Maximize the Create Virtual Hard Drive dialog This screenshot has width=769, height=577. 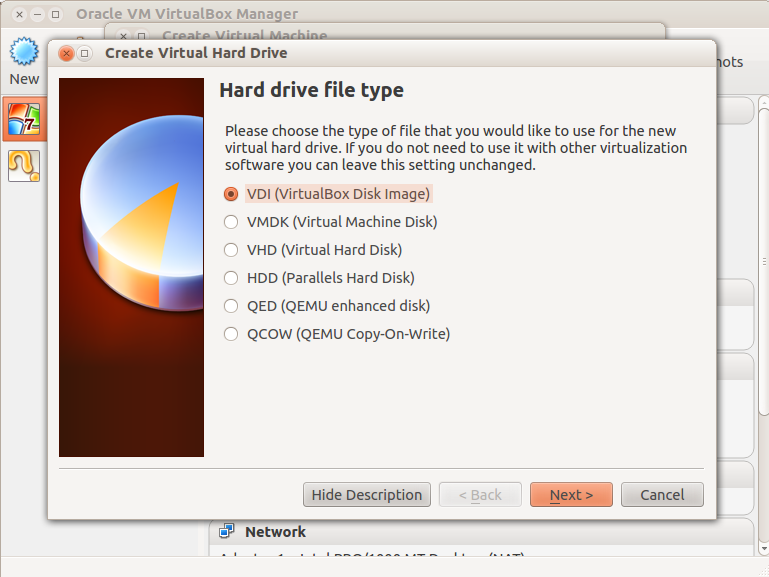click(84, 53)
